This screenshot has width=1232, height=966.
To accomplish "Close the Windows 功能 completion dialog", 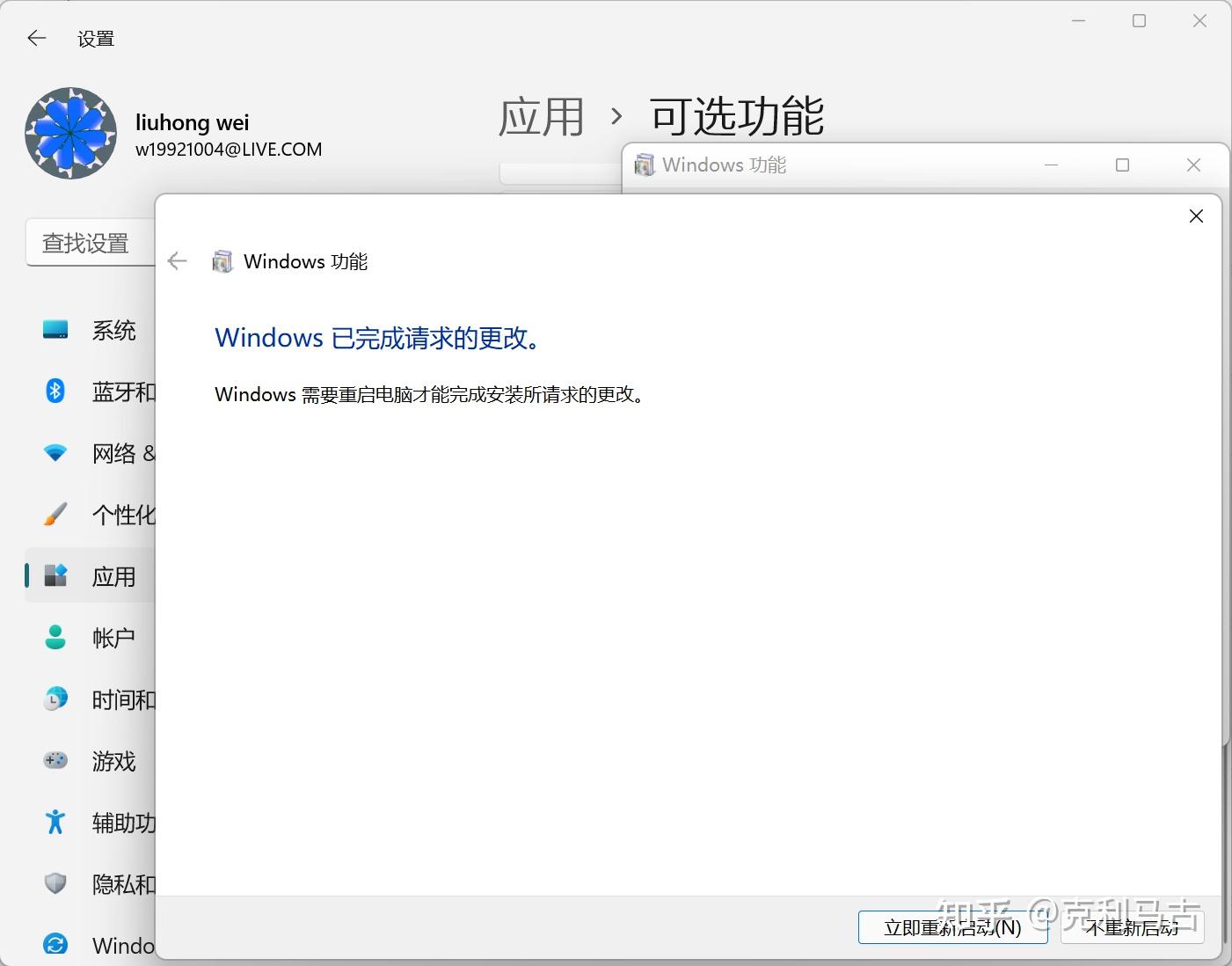I will tap(1196, 216).
